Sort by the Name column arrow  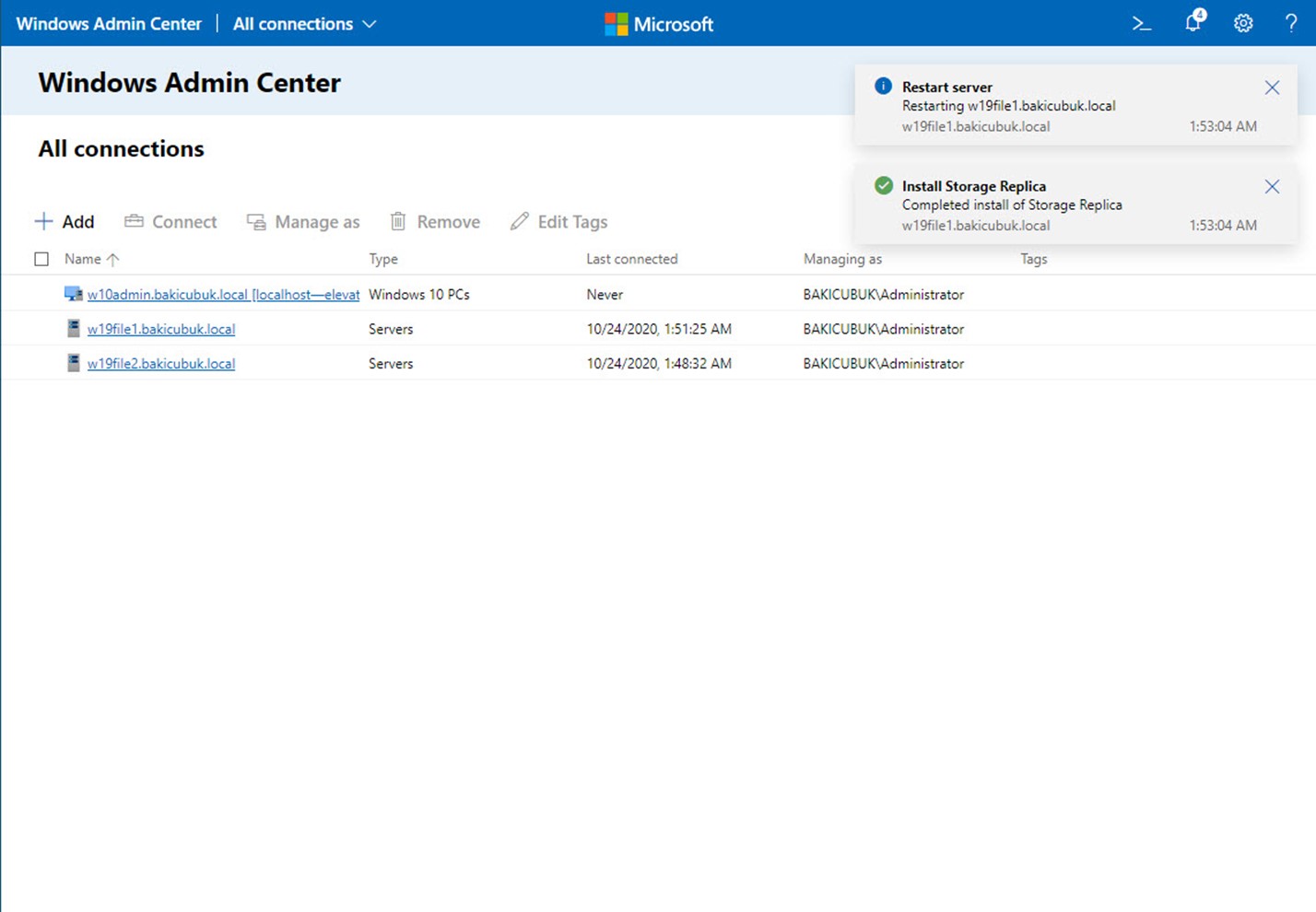click(x=112, y=260)
